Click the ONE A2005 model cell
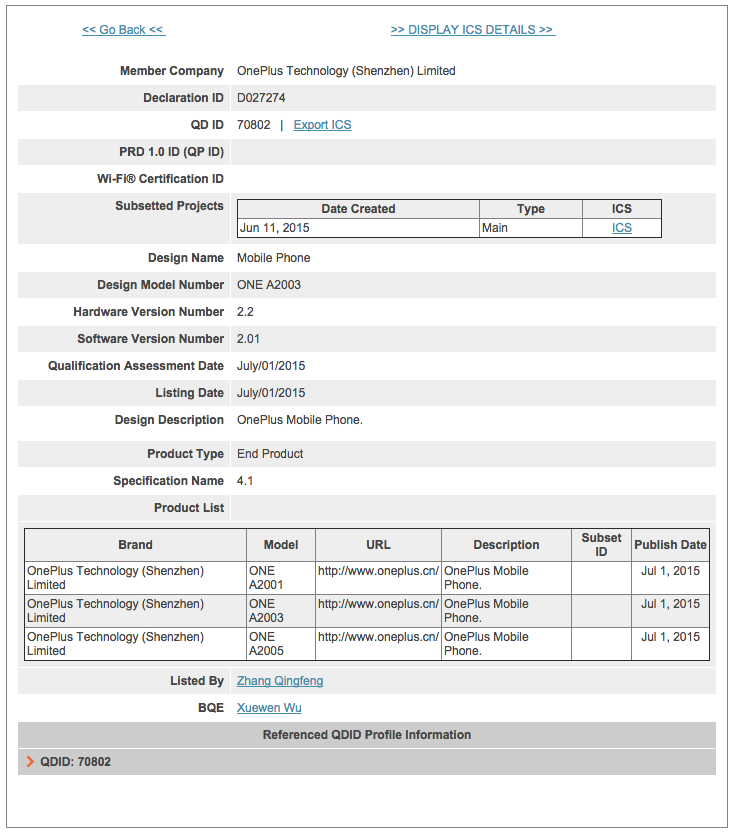 pyautogui.click(x=281, y=644)
